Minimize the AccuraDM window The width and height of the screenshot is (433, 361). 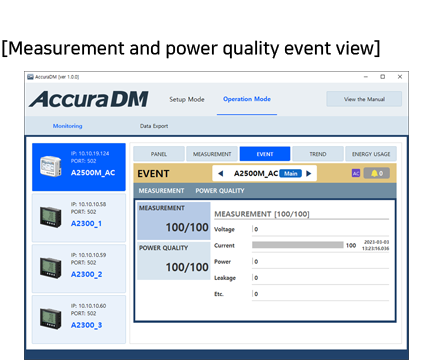tap(366, 77)
